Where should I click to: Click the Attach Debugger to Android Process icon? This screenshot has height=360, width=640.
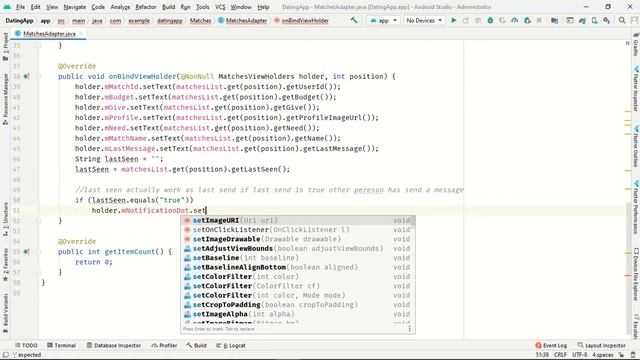point(527,20)
